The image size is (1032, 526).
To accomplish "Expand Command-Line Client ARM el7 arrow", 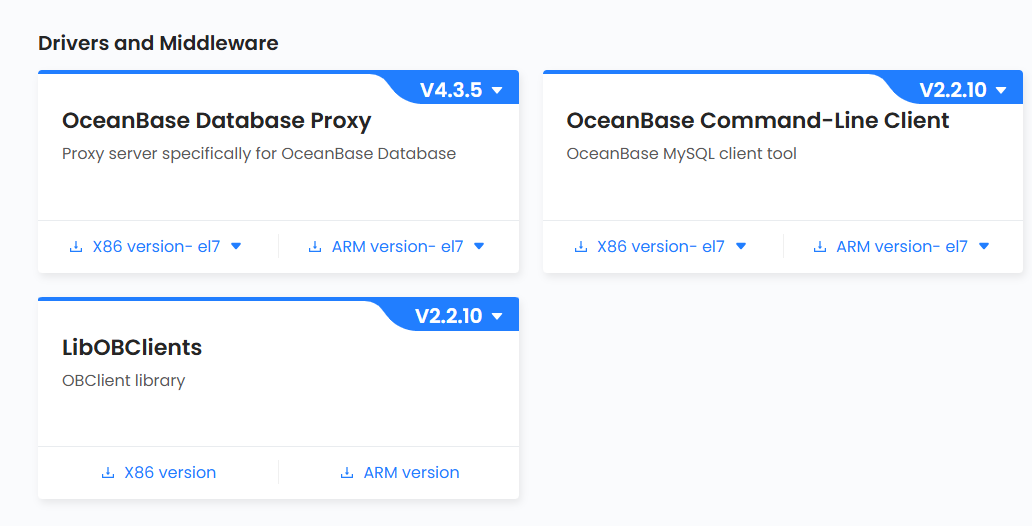I will [984, 246].
